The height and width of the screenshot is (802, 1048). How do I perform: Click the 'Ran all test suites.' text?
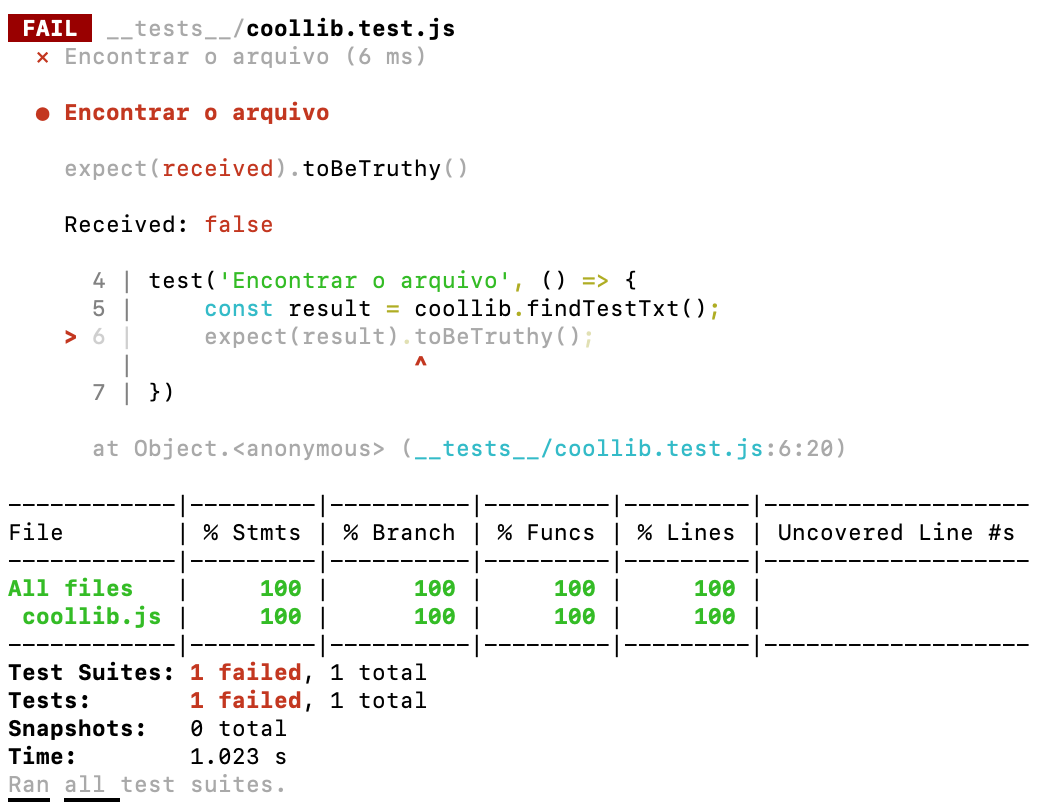[x=147, y=784]
